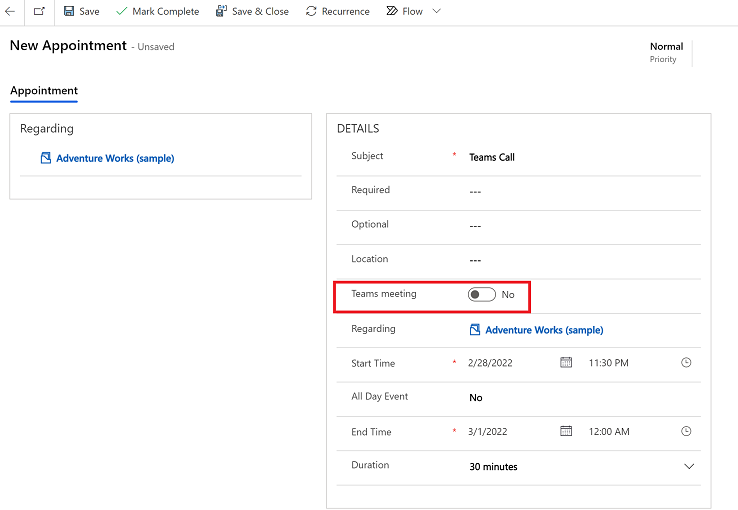Click account icon beside Regarding panel link
Screen dimensions: 738x510
pyautogui.click(x=46, y=158)
